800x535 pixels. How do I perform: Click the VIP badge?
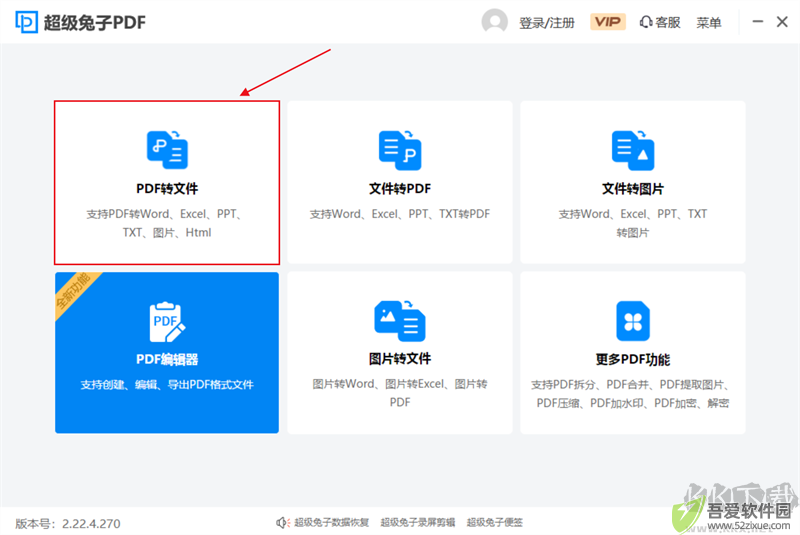(608, 22)
